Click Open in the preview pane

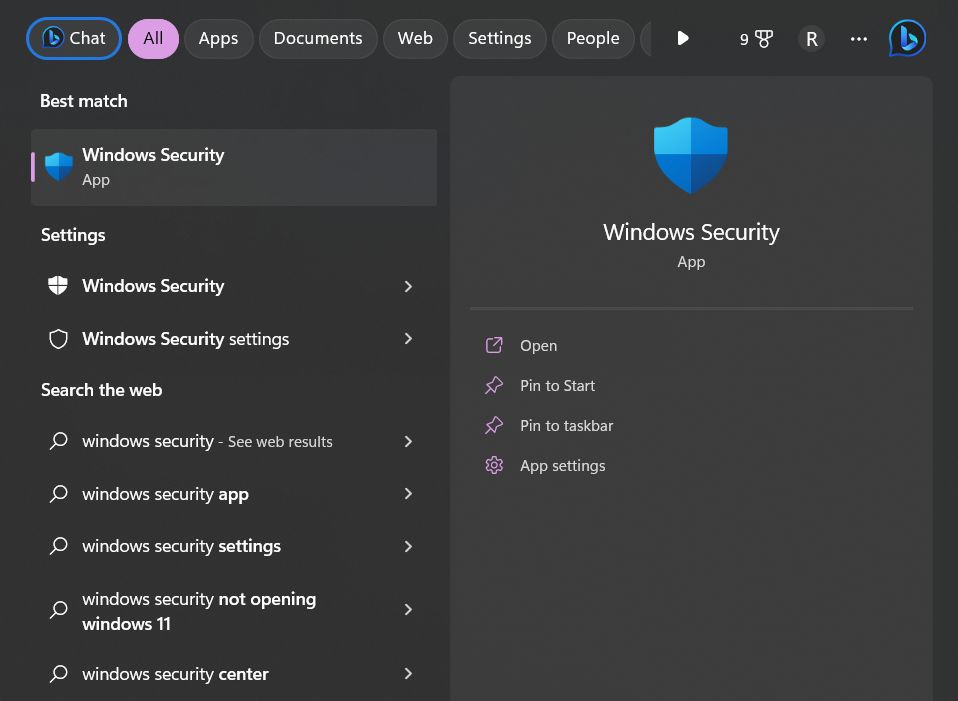click(x=538, y=345)
